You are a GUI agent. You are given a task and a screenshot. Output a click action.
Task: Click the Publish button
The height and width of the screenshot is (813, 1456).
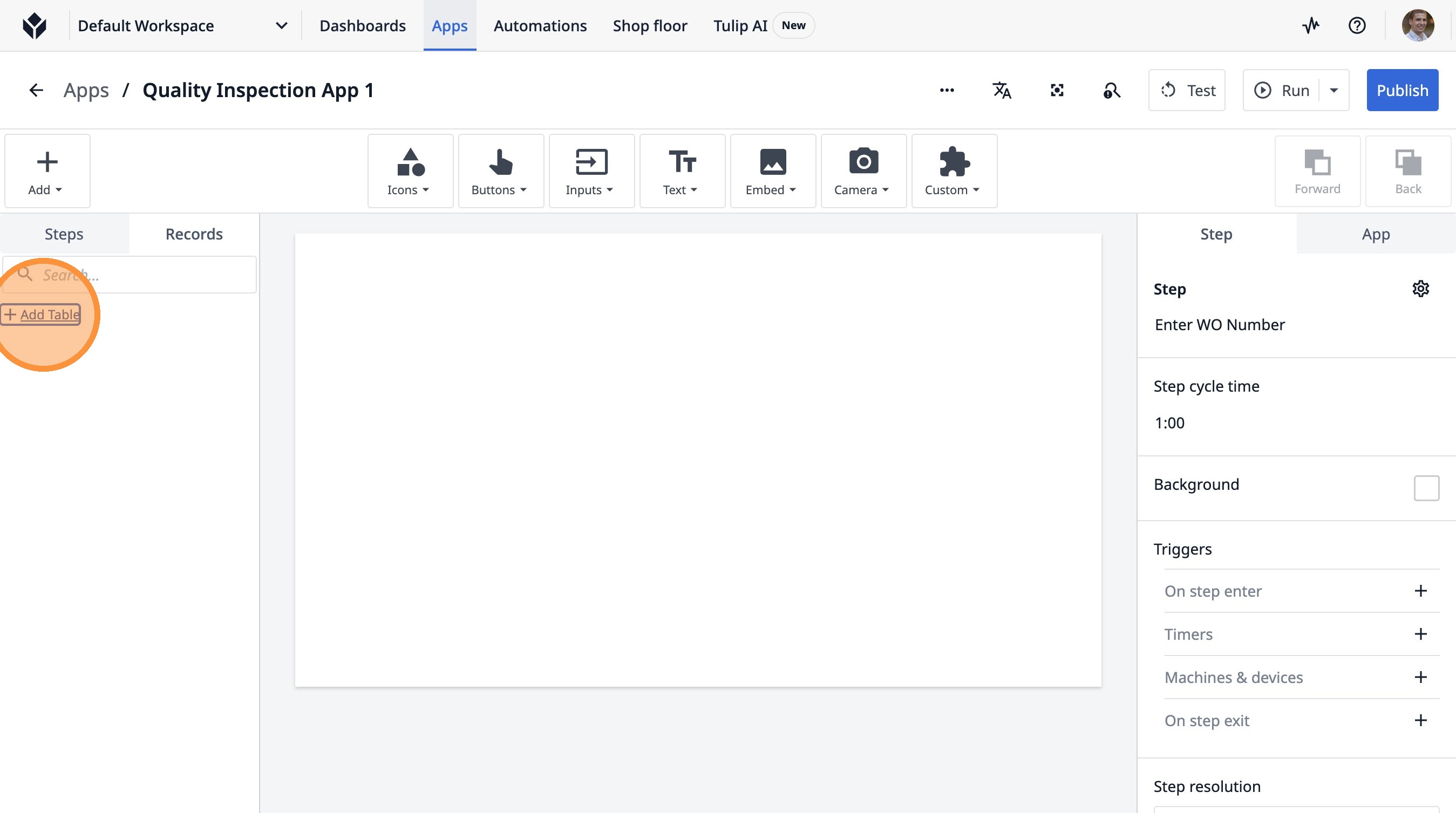point(1401,91)
